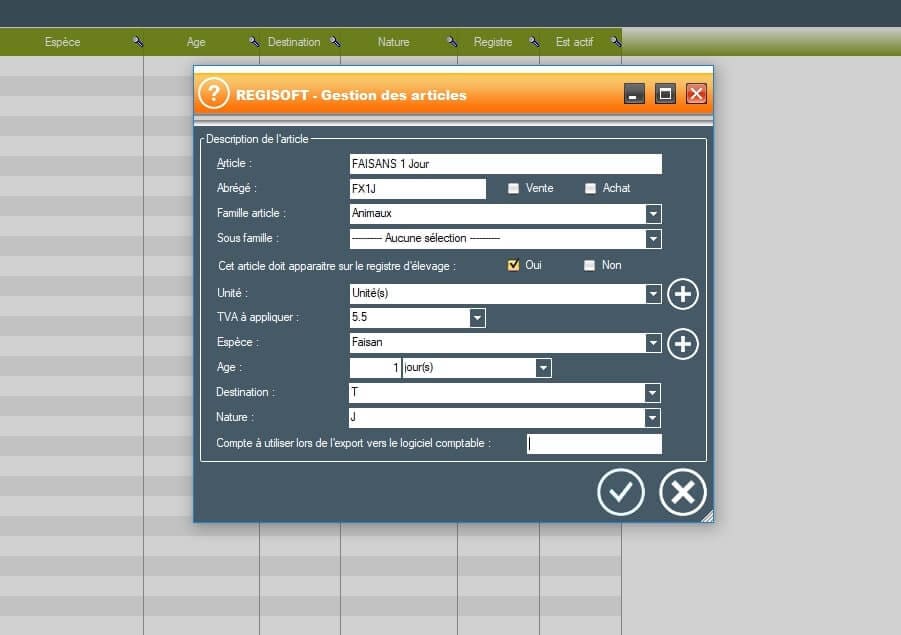Click the export accounting account input field
This screenshot has height=635, width=901.
tap(594, 443)
